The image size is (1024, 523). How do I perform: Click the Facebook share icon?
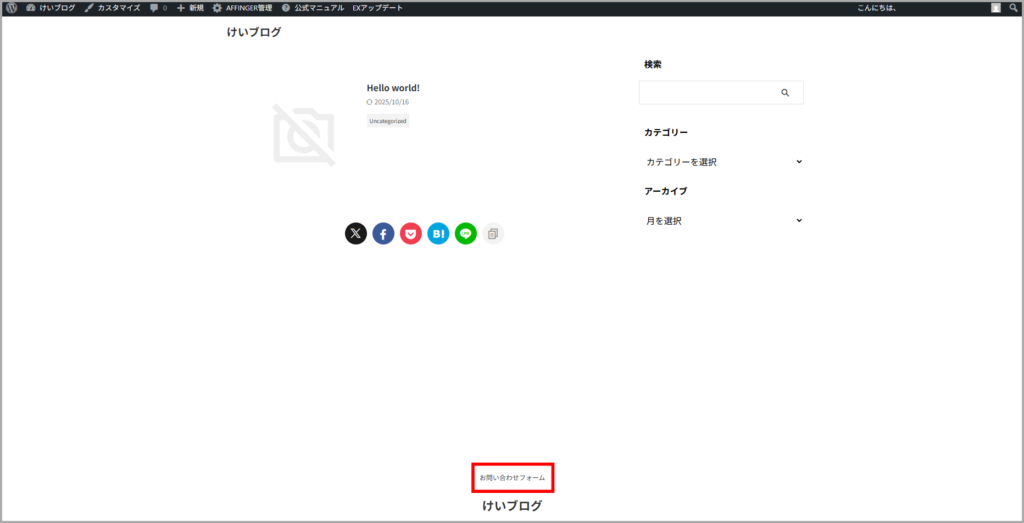383,234
